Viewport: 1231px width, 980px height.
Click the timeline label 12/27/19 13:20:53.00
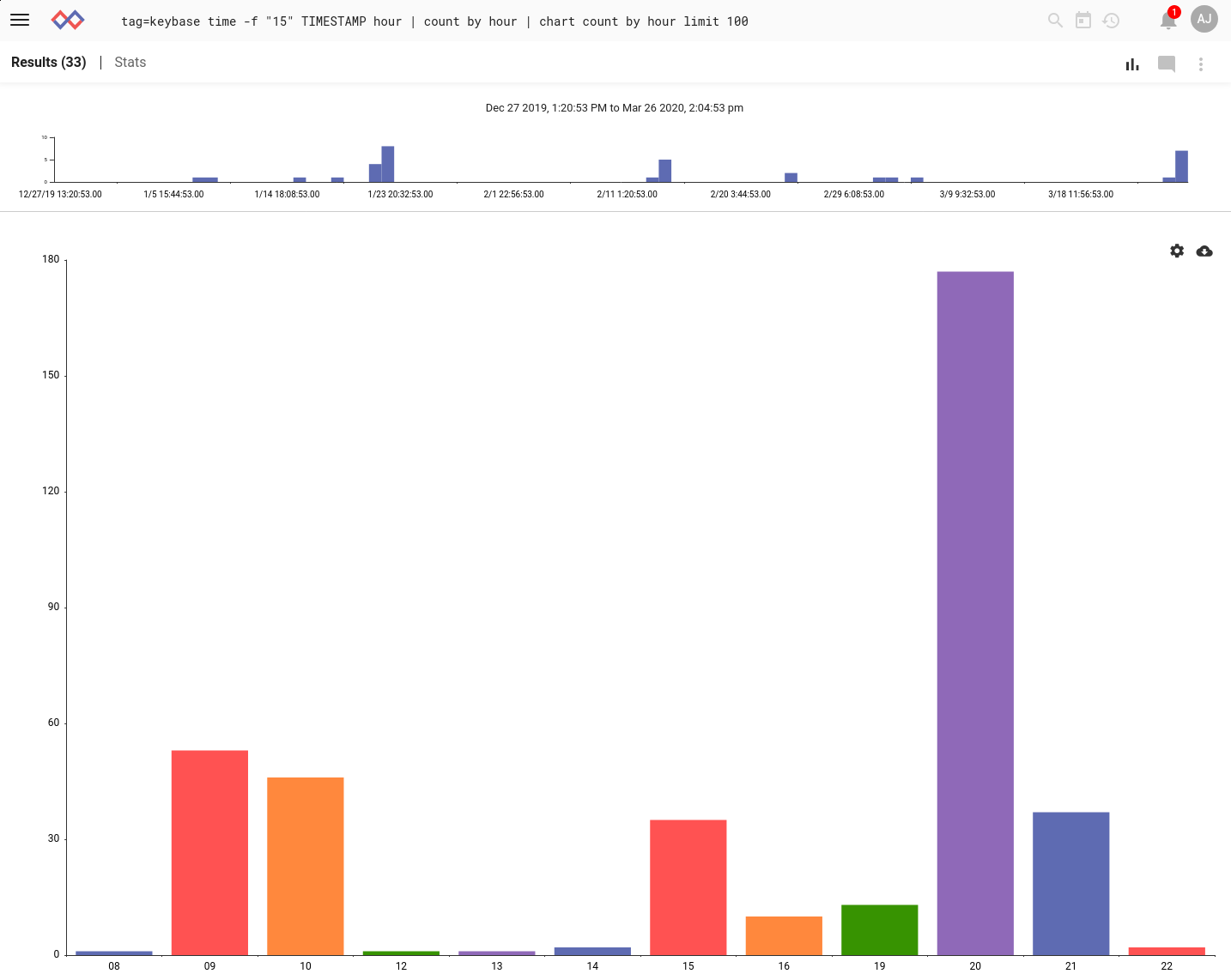pos(60,194)
